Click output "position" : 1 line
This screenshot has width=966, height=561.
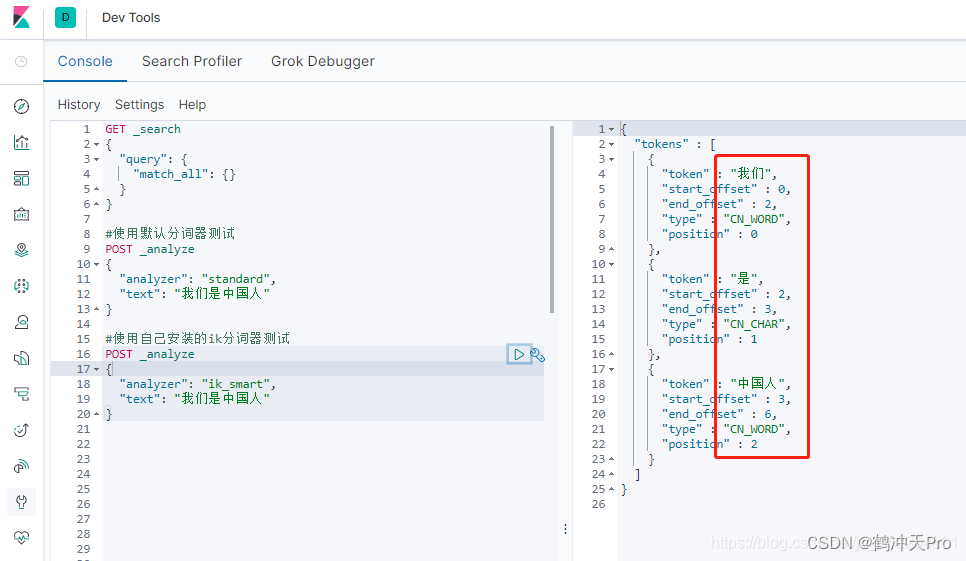point(710,339)
